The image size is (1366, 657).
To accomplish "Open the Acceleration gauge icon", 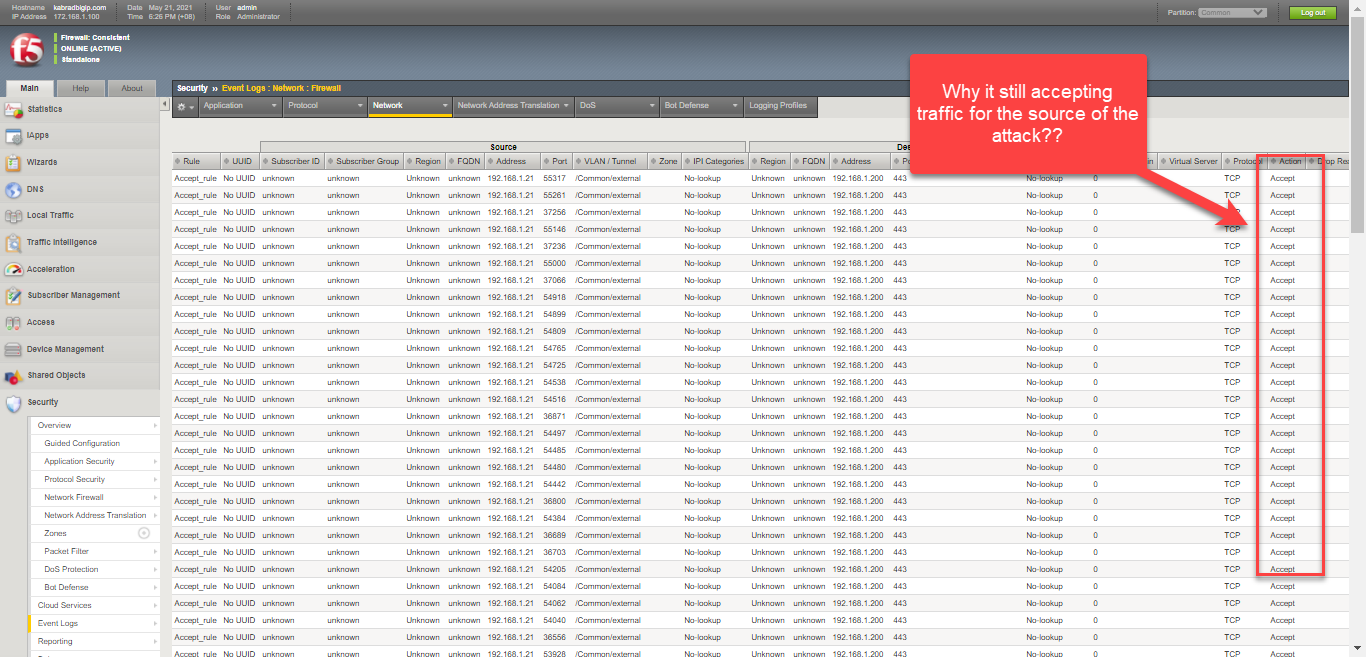I will click(x=13, y=269).
